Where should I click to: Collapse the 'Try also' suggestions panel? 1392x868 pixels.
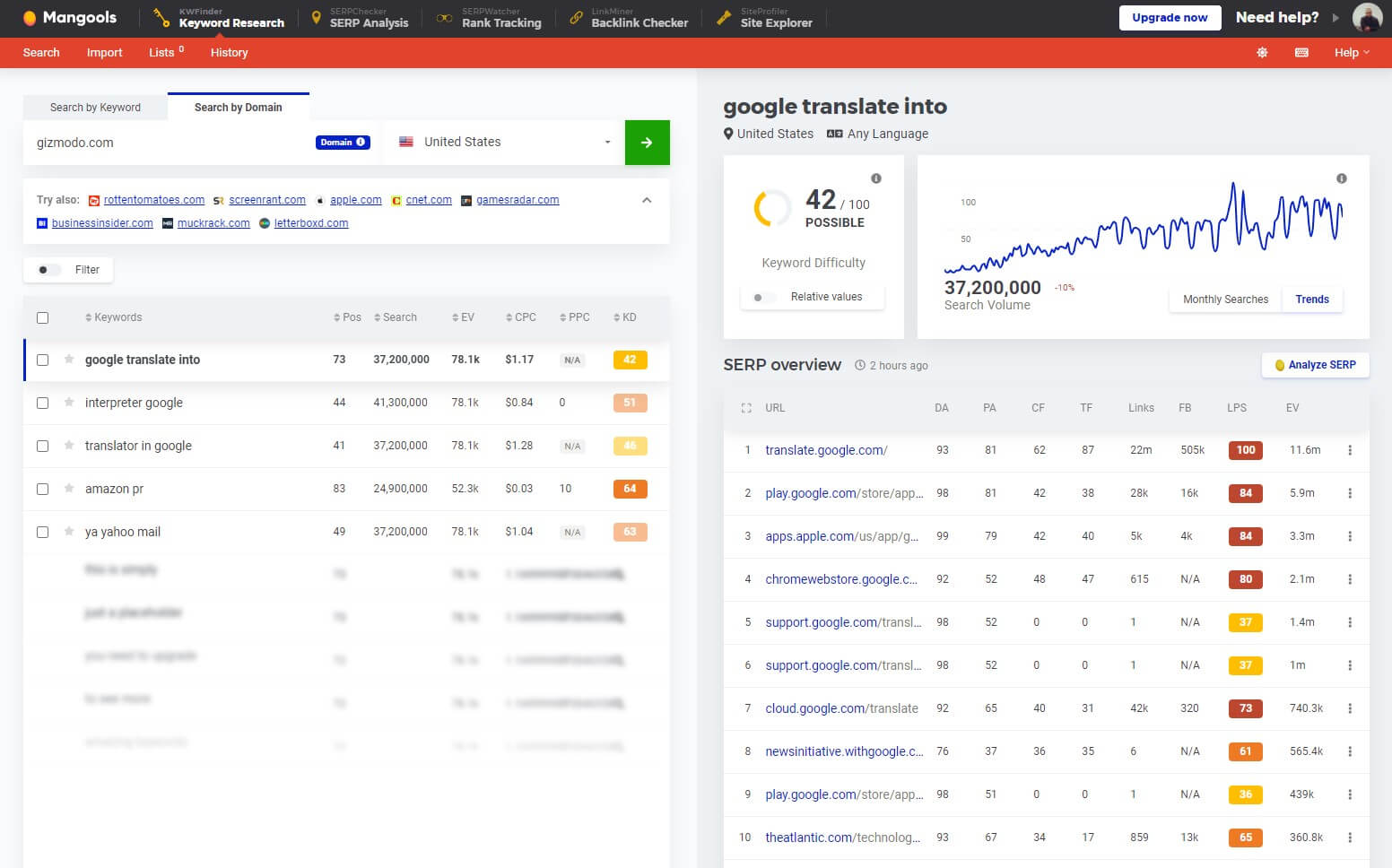647,201
